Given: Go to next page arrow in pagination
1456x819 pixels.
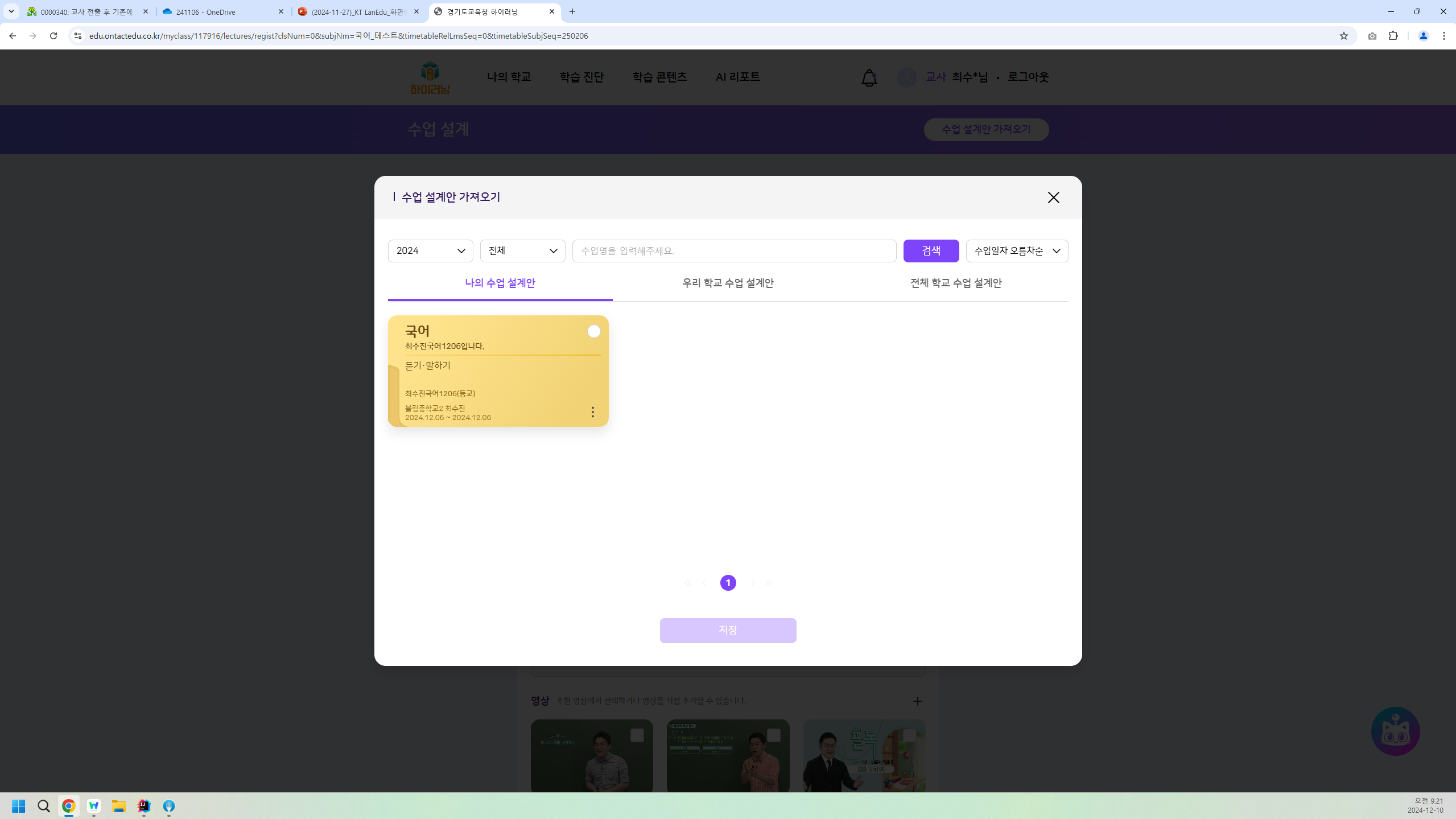Looking at the screenshot, I should point(752,583).
